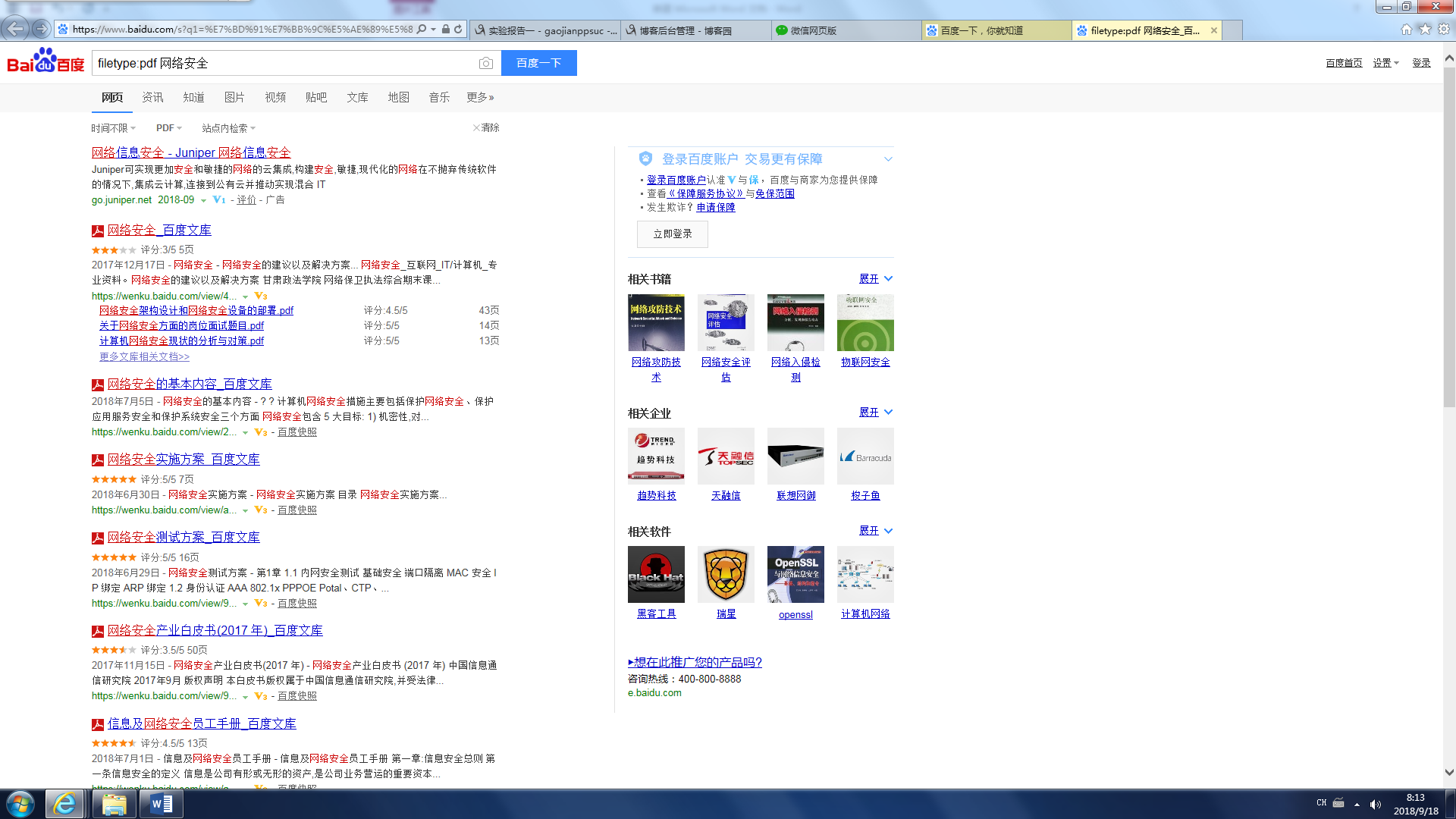Open browser tools gear icon
1456x819 pixels.
[1444, 30]
